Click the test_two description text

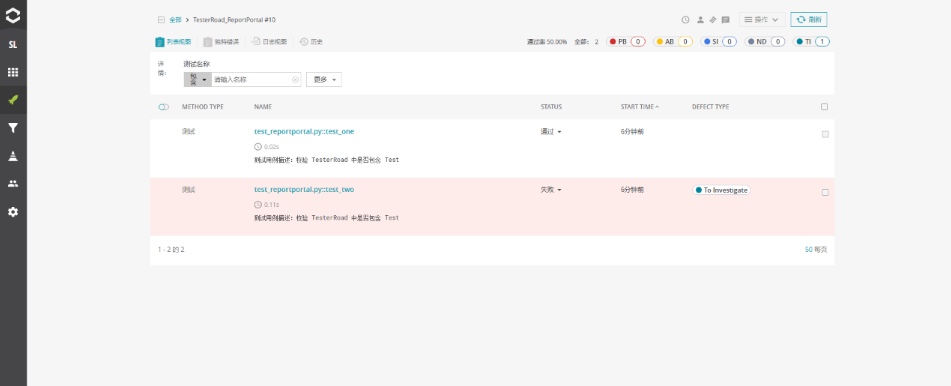[326, 218]
